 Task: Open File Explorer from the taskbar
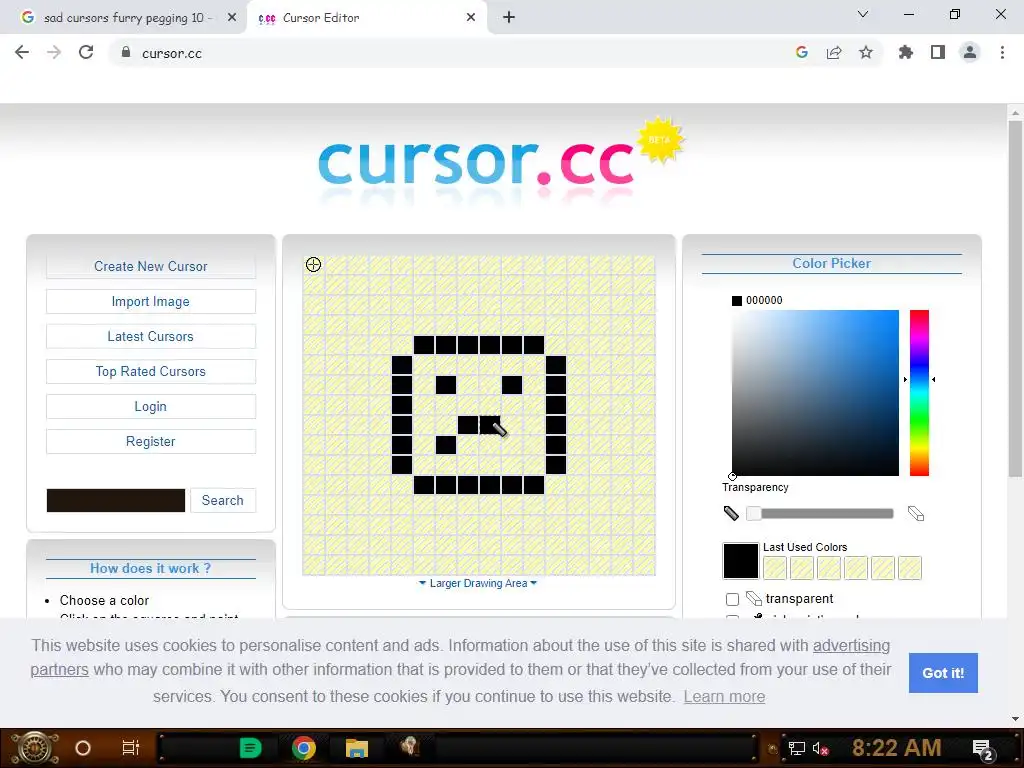[357, 748]
